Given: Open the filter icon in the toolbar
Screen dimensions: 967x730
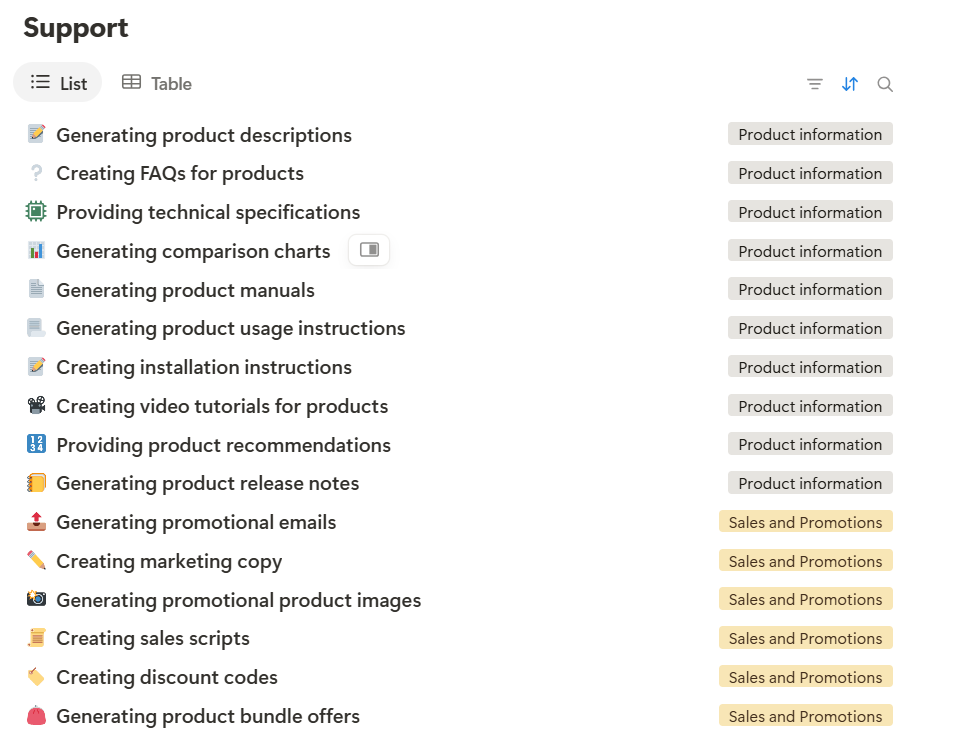Looking at the screenshot, I should click(x=815, y=84).
